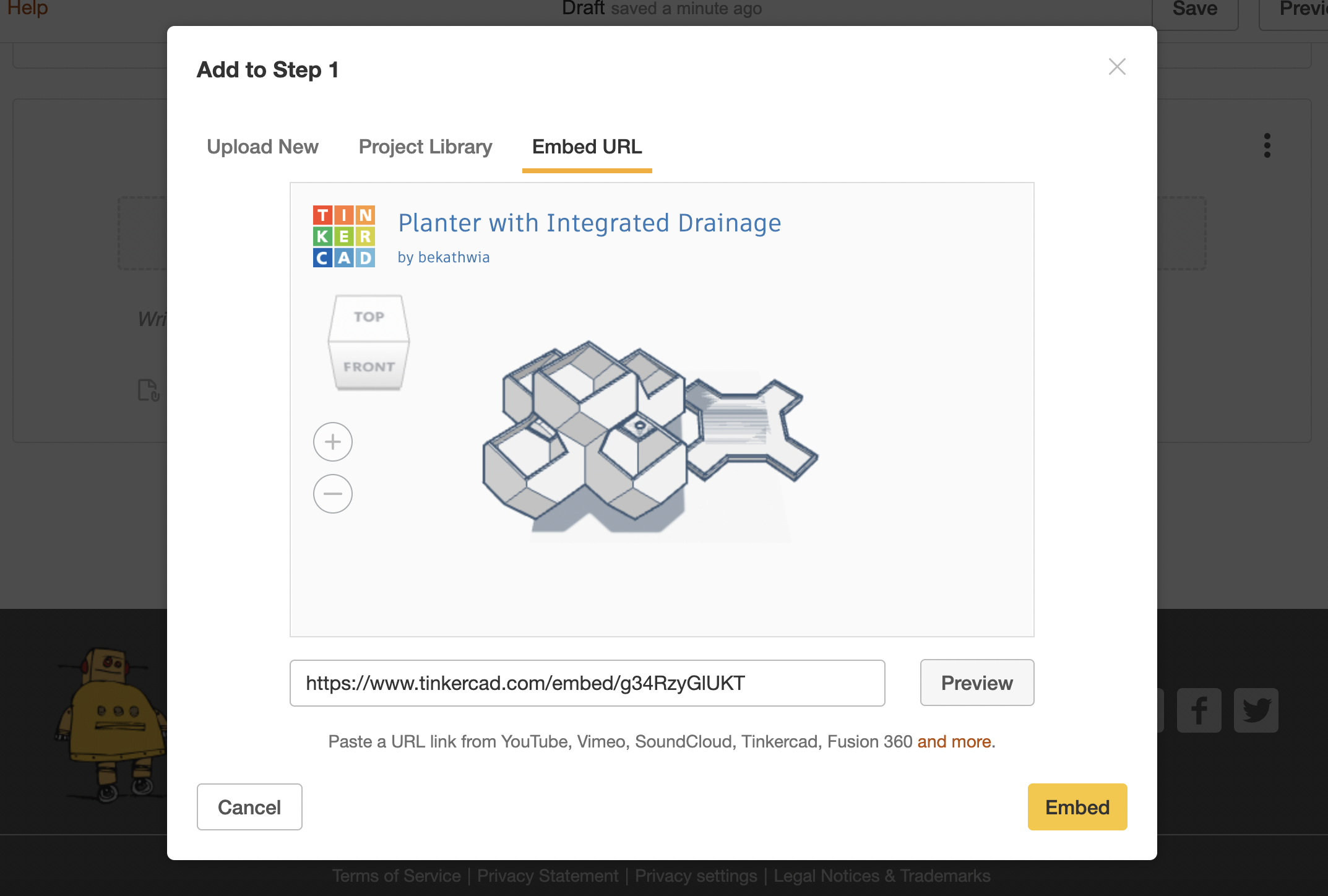
Task: Zoom out on the 3D model preview
Action: point(332,493)
